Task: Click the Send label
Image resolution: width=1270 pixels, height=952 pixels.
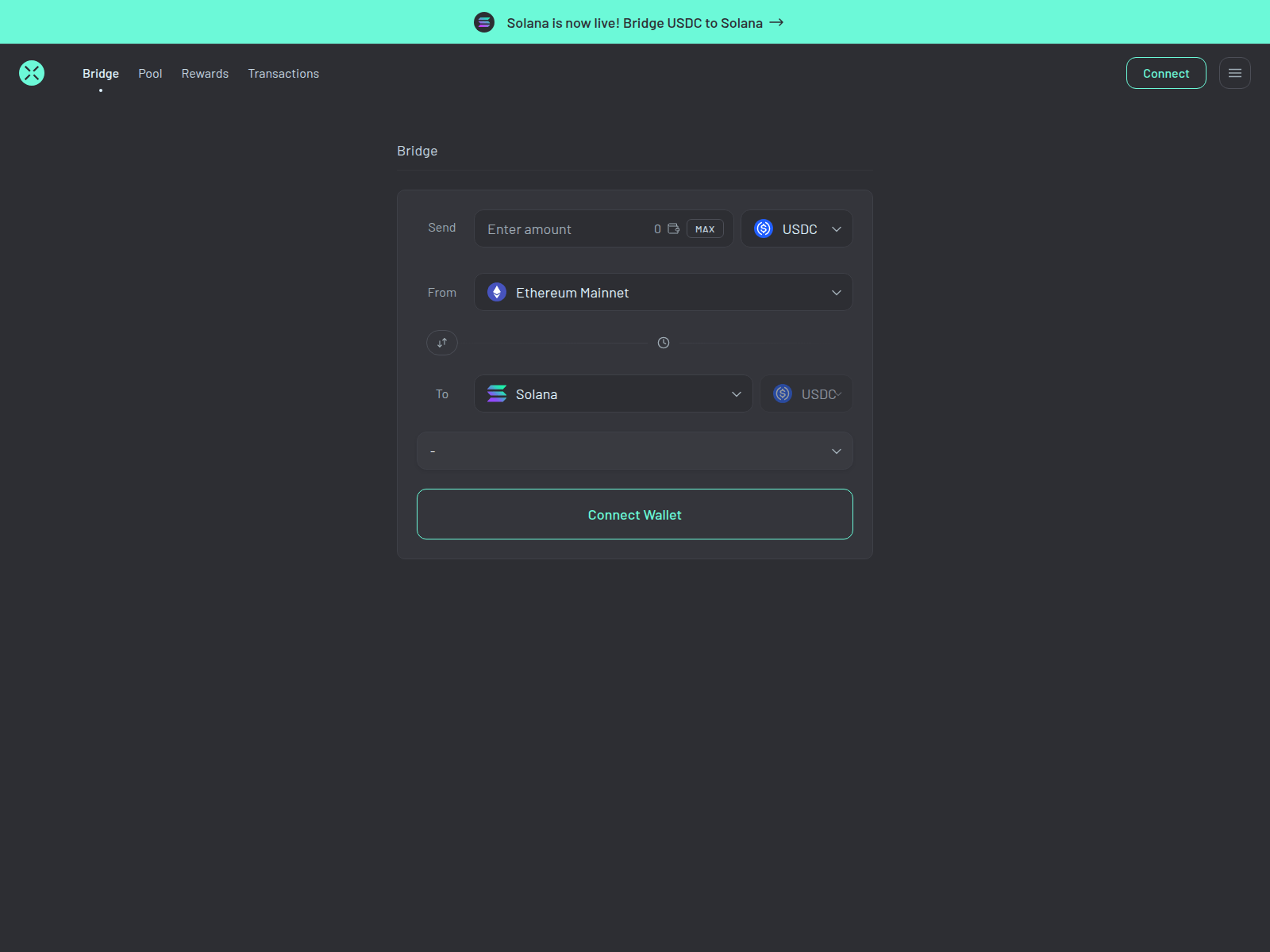Action: (x=442, y=228)
